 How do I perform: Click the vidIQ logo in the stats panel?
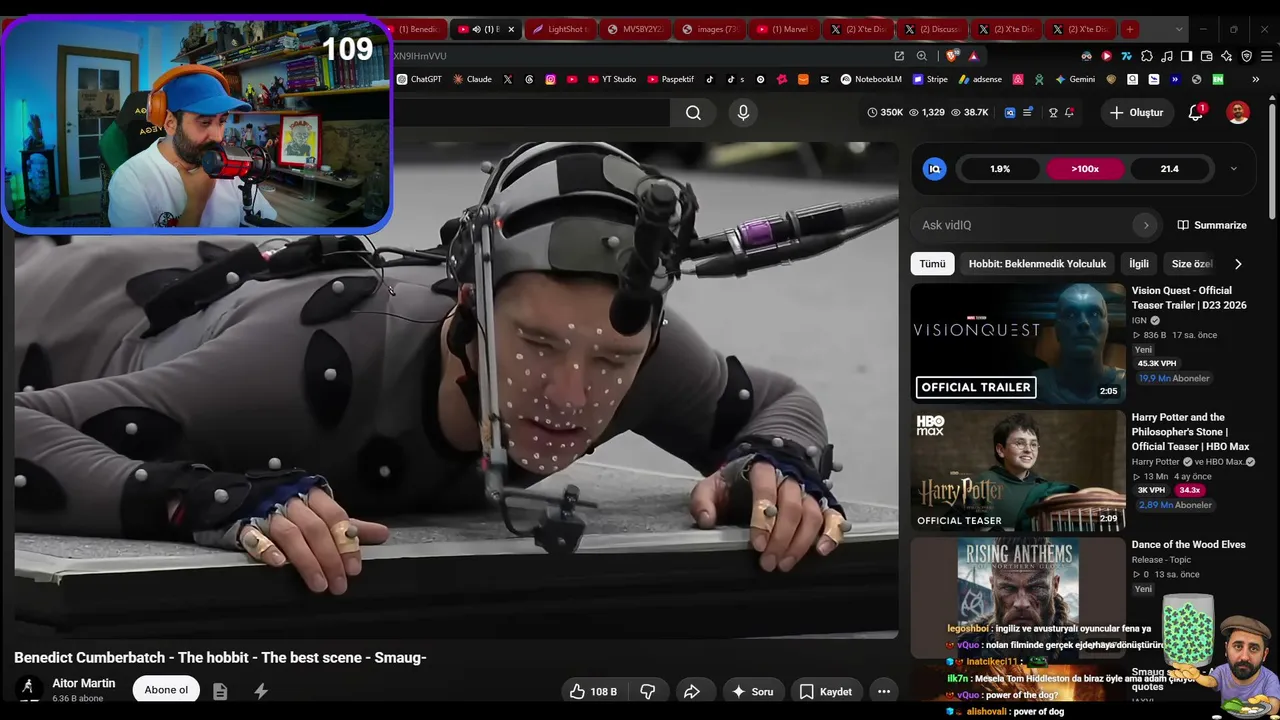click(x=935, y=169)
